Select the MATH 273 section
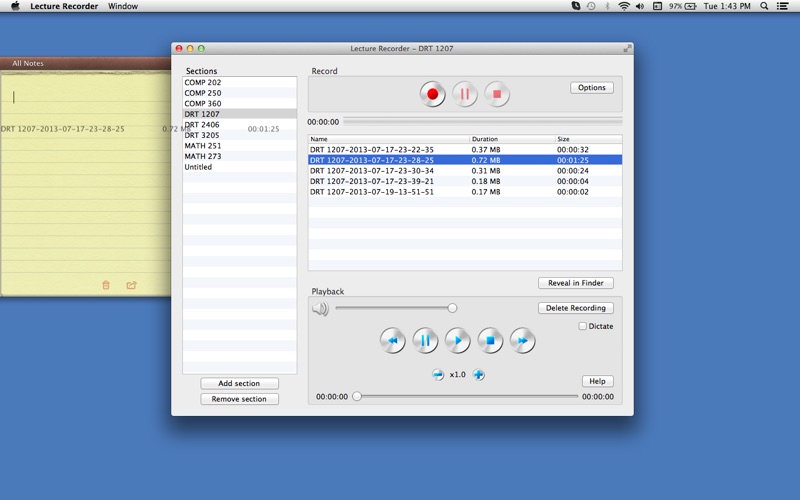This screenshot has width=800, height=500. 239,156
